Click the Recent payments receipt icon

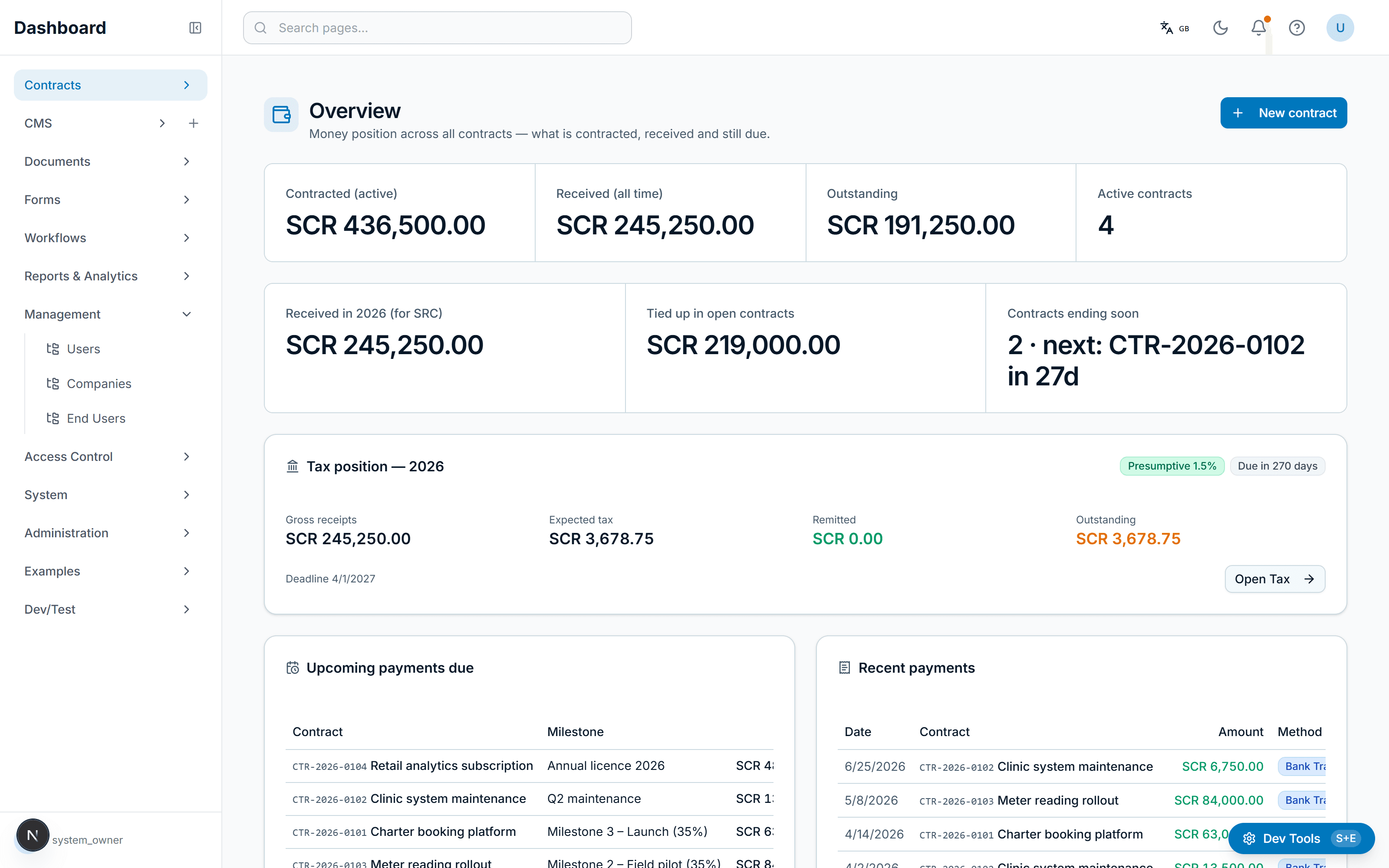(844, 667)
